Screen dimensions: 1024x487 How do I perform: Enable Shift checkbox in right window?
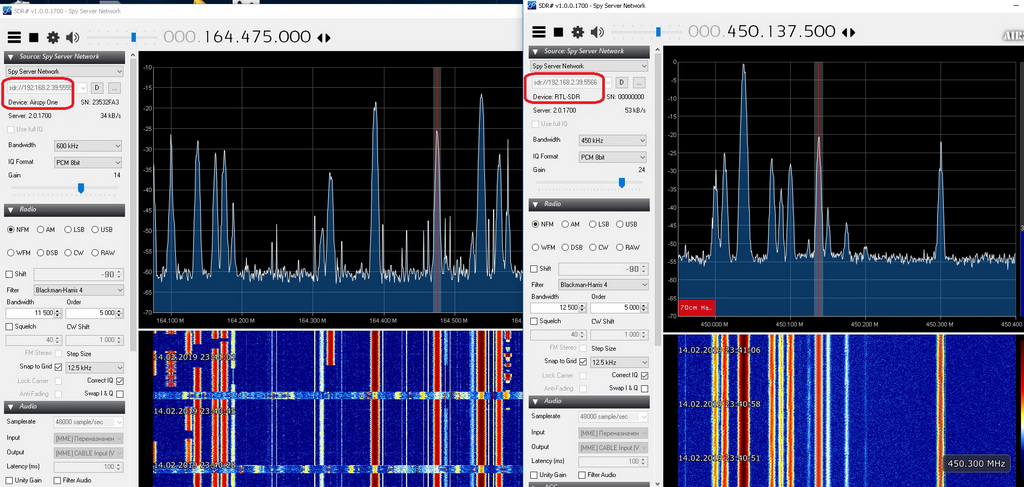[535, 269]
